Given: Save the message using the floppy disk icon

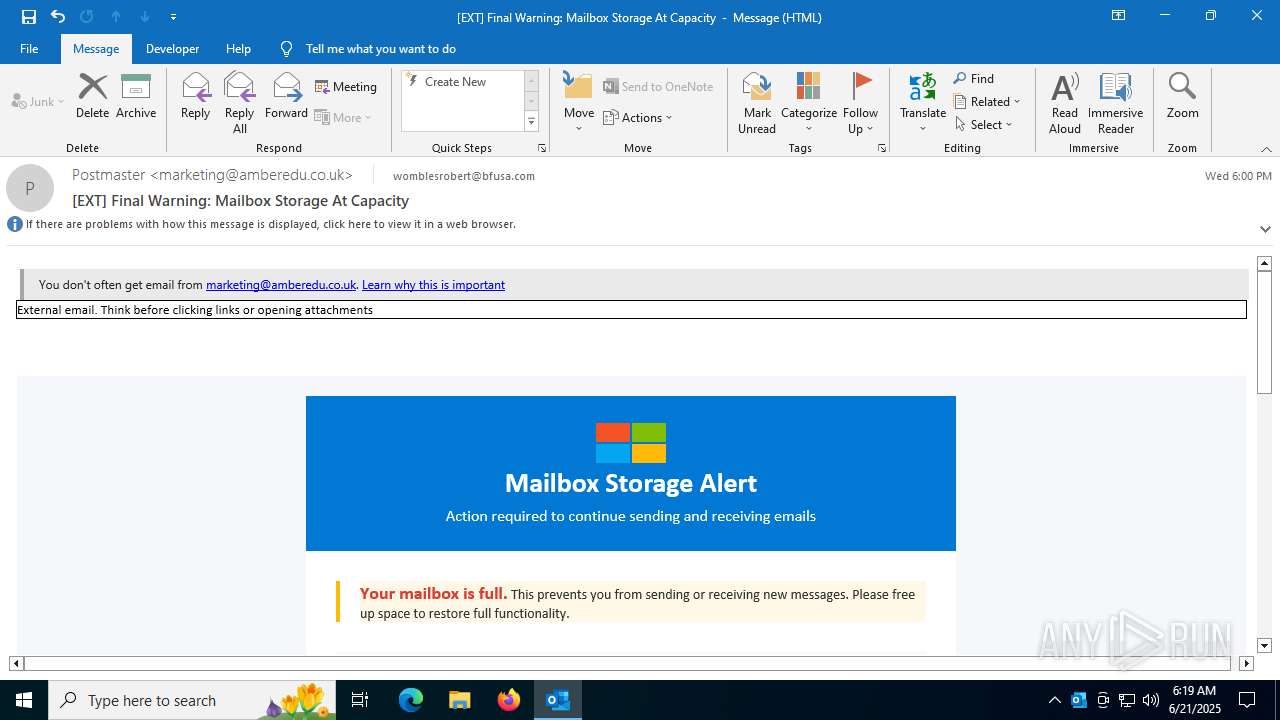Looking at the screenshot, I should (x=28, y=17).
